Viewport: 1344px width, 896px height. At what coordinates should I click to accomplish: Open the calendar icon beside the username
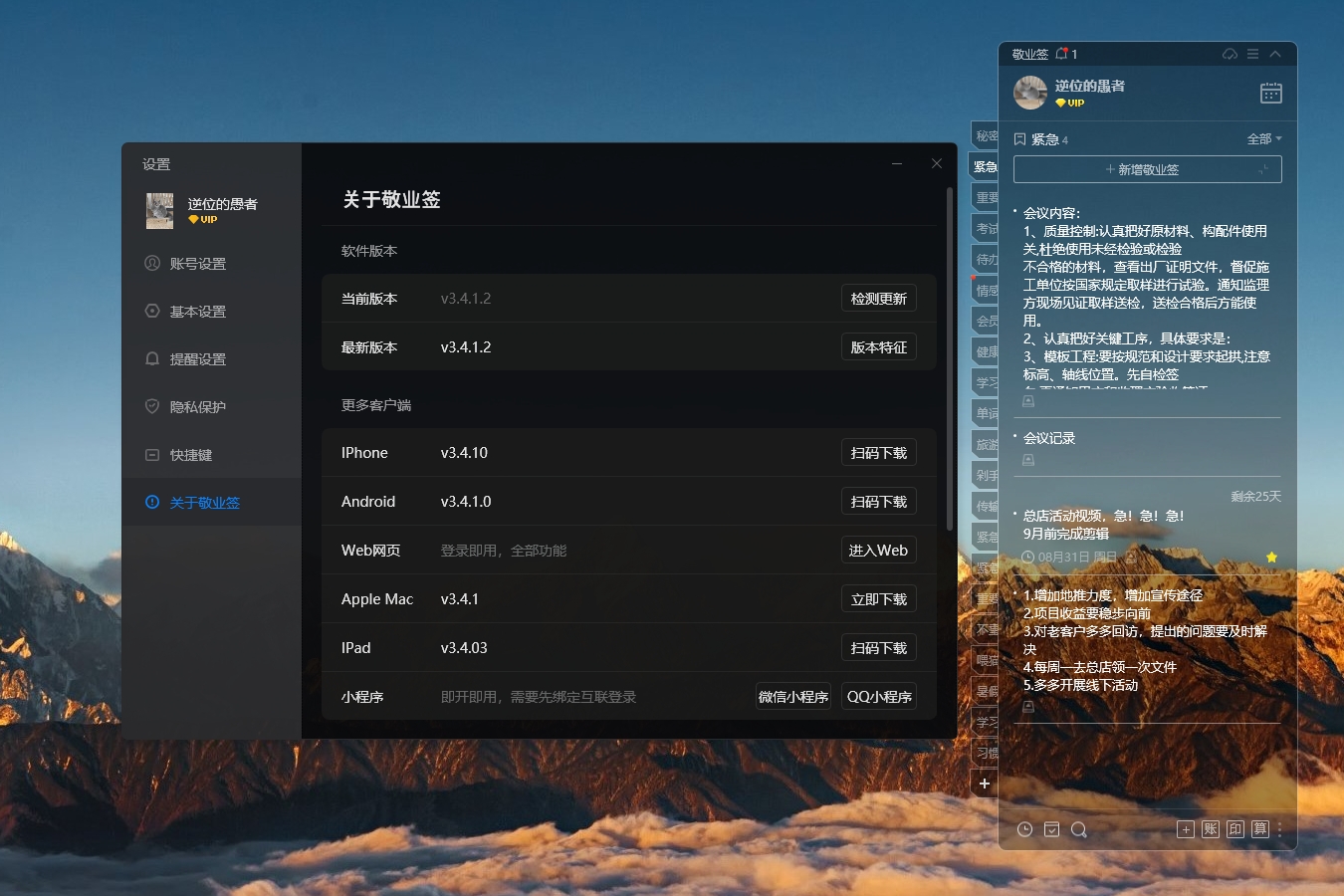point(1271,93)
